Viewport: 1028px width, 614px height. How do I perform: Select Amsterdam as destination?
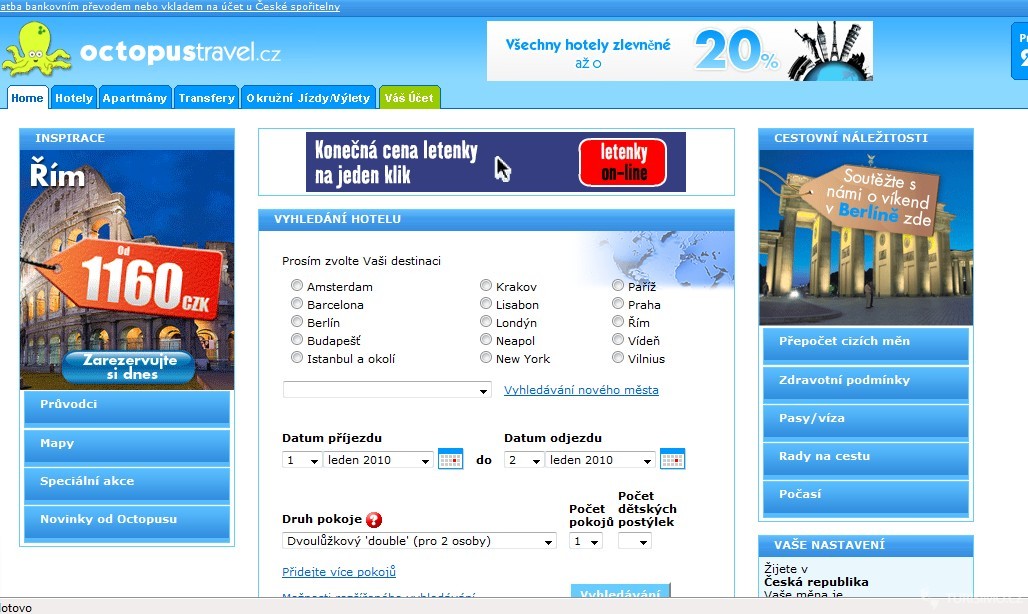tap(297, 286)
